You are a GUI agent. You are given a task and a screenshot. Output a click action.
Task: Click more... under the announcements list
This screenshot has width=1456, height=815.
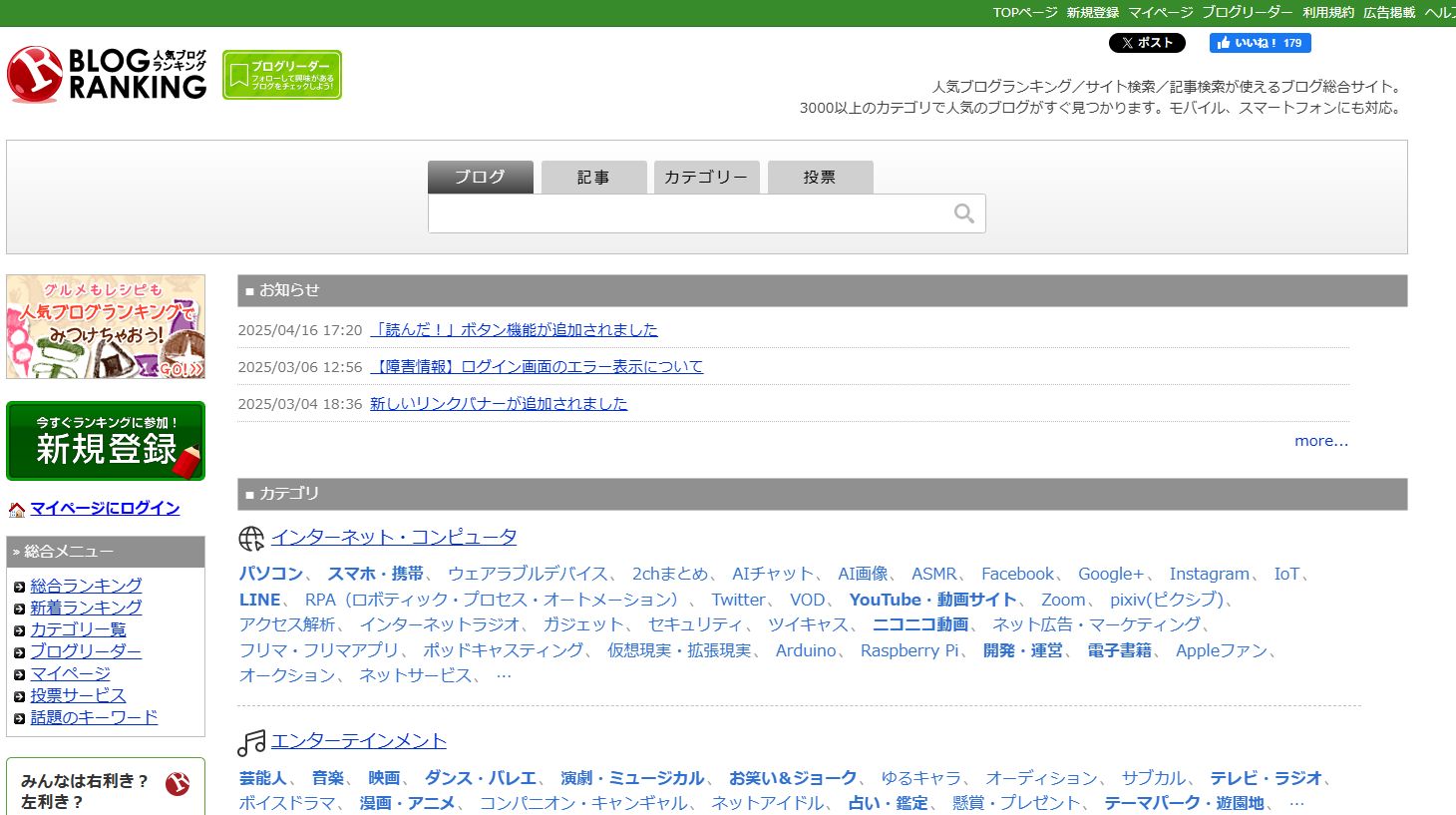coord(1320,441)
